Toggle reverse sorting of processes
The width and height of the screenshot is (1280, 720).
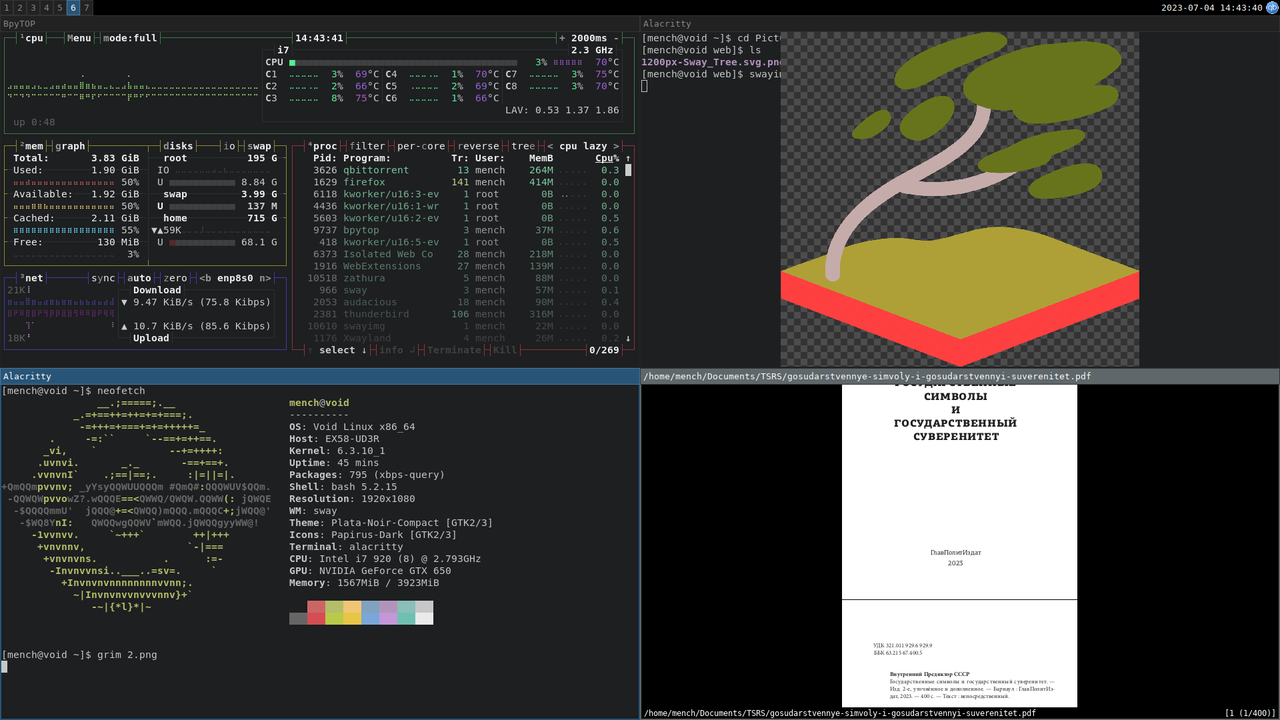coord(481,146)
